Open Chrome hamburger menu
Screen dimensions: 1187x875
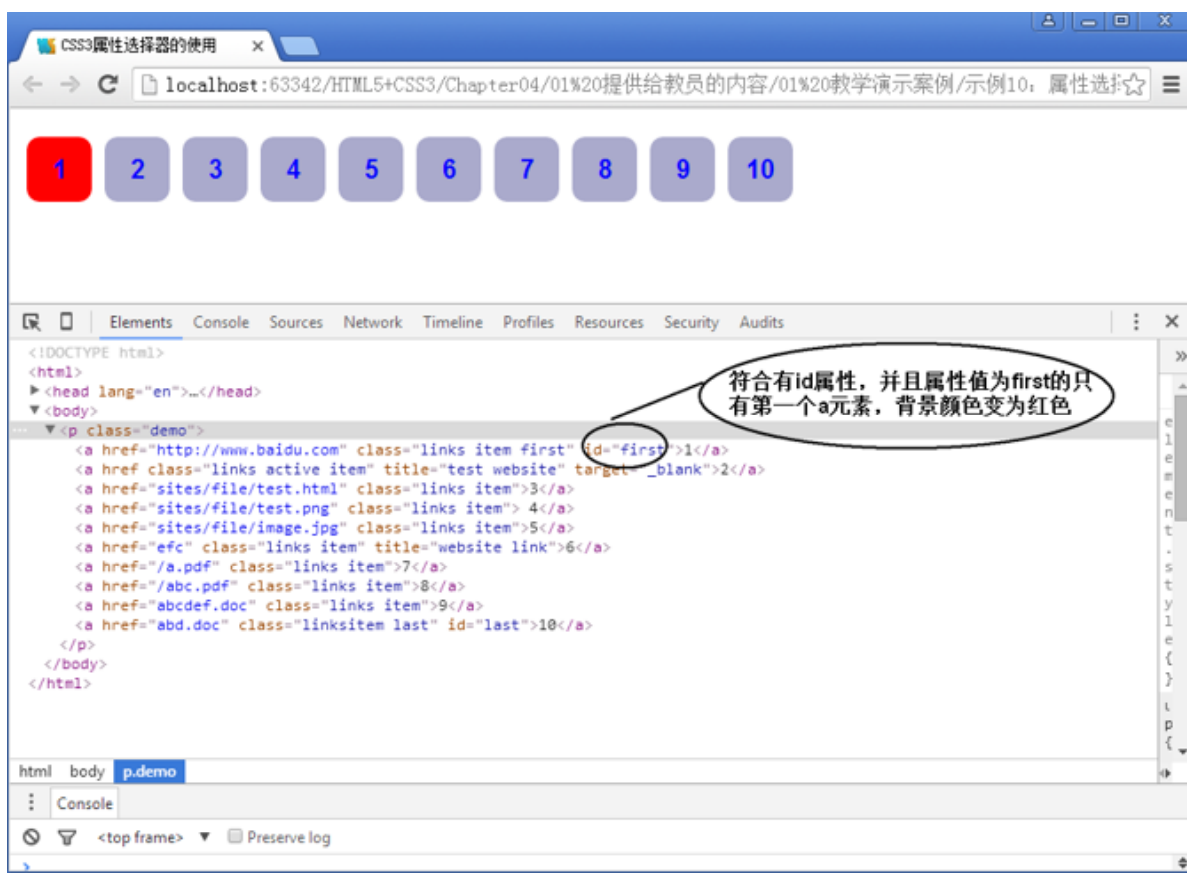1170,84
